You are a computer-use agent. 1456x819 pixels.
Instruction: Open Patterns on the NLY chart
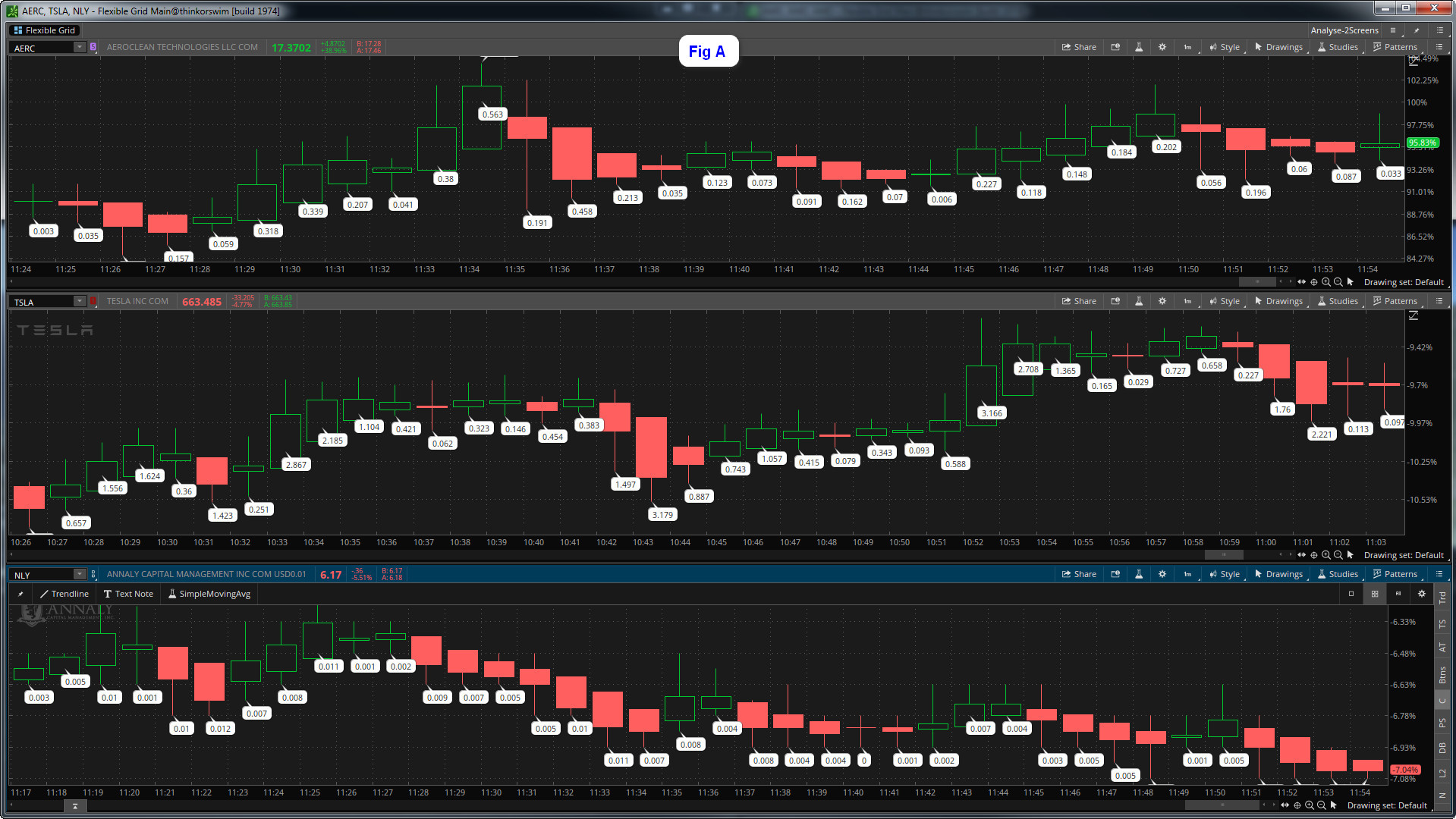(1395, 574)
